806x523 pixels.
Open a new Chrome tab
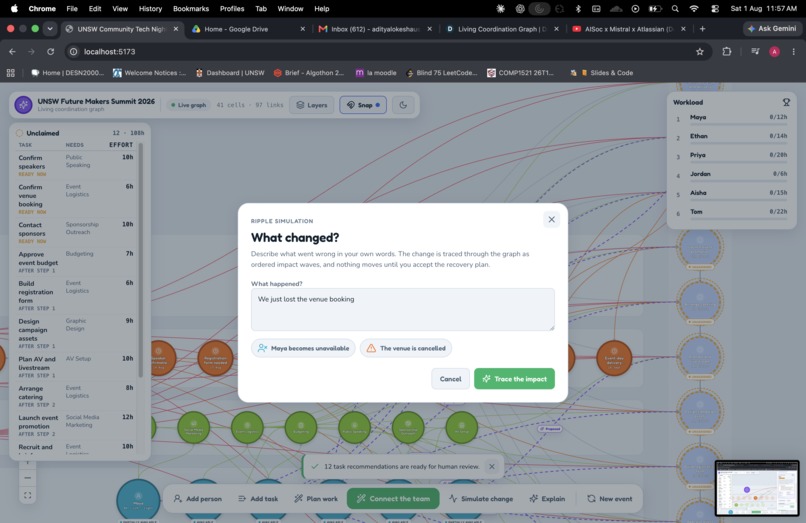click(x=702, y=29)
